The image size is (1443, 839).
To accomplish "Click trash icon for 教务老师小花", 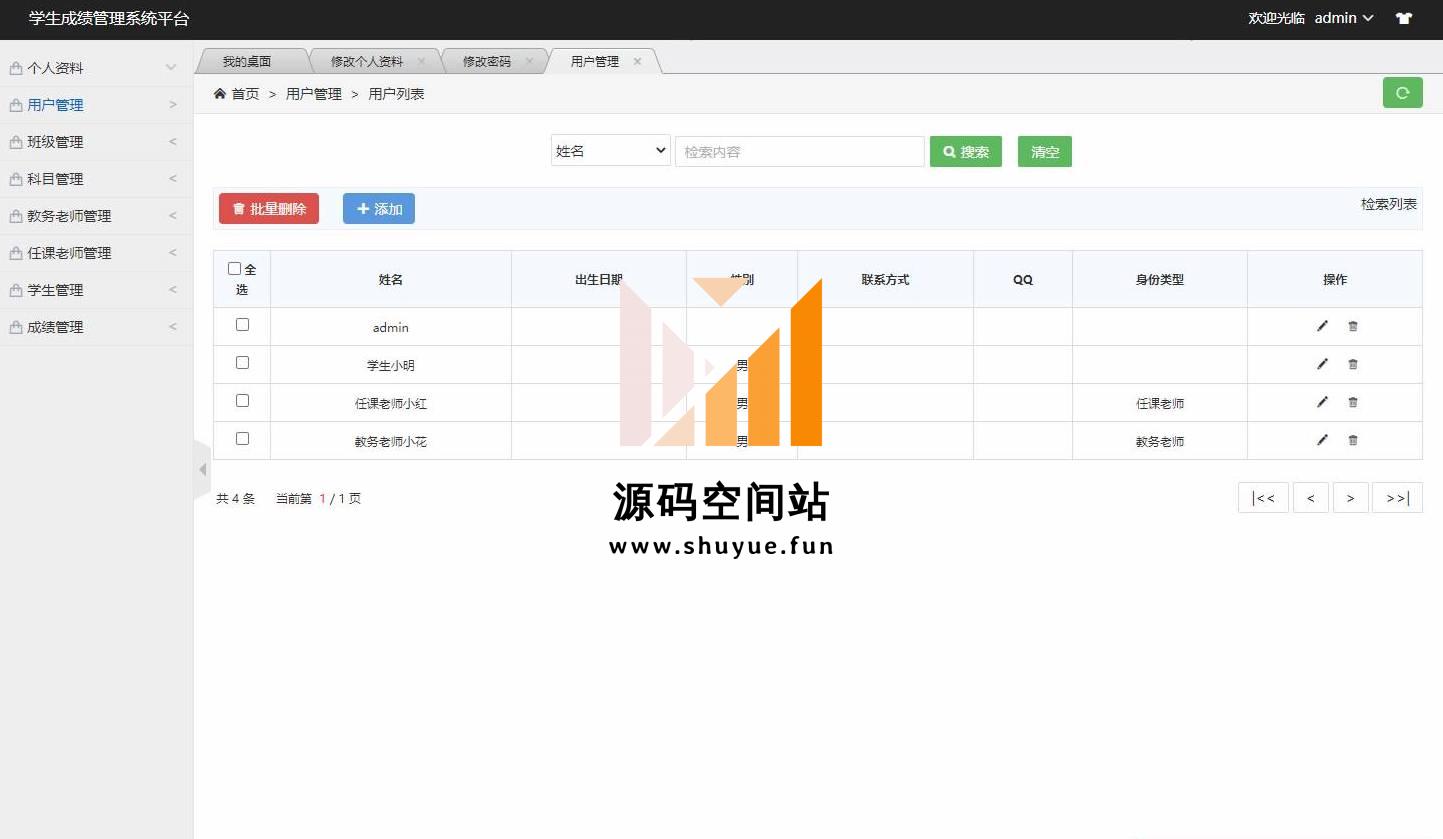I will click(1353, 441).
